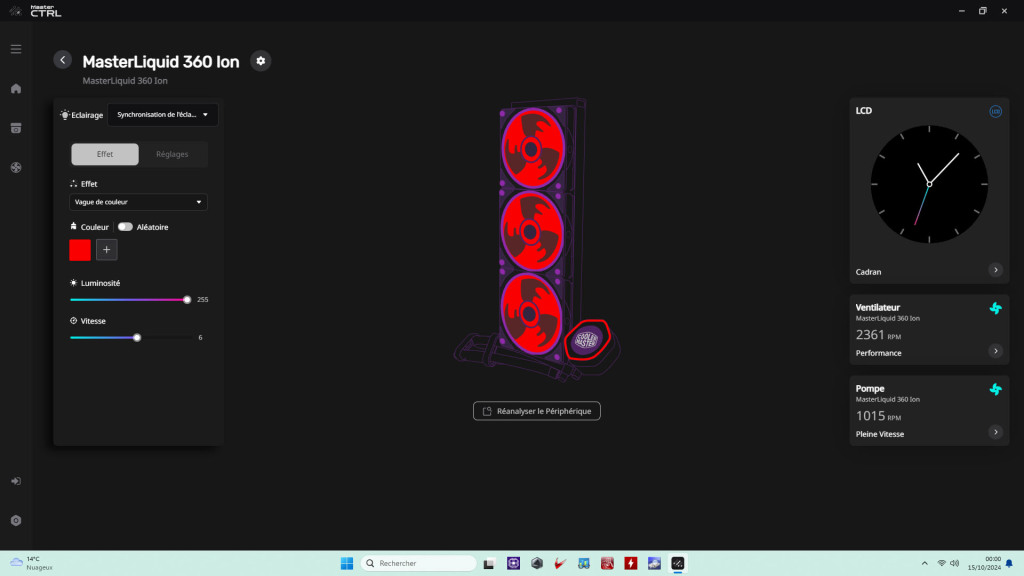Screen dimensions: 1024x576
Task: Switch to the Réglages tab
Action: (172, 154)
